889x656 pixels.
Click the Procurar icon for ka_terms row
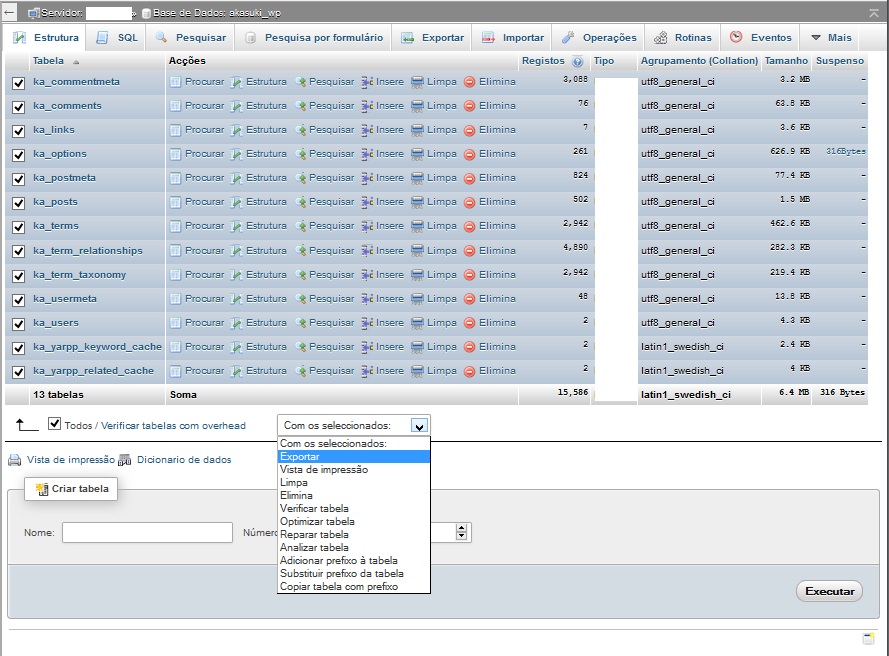175,226
